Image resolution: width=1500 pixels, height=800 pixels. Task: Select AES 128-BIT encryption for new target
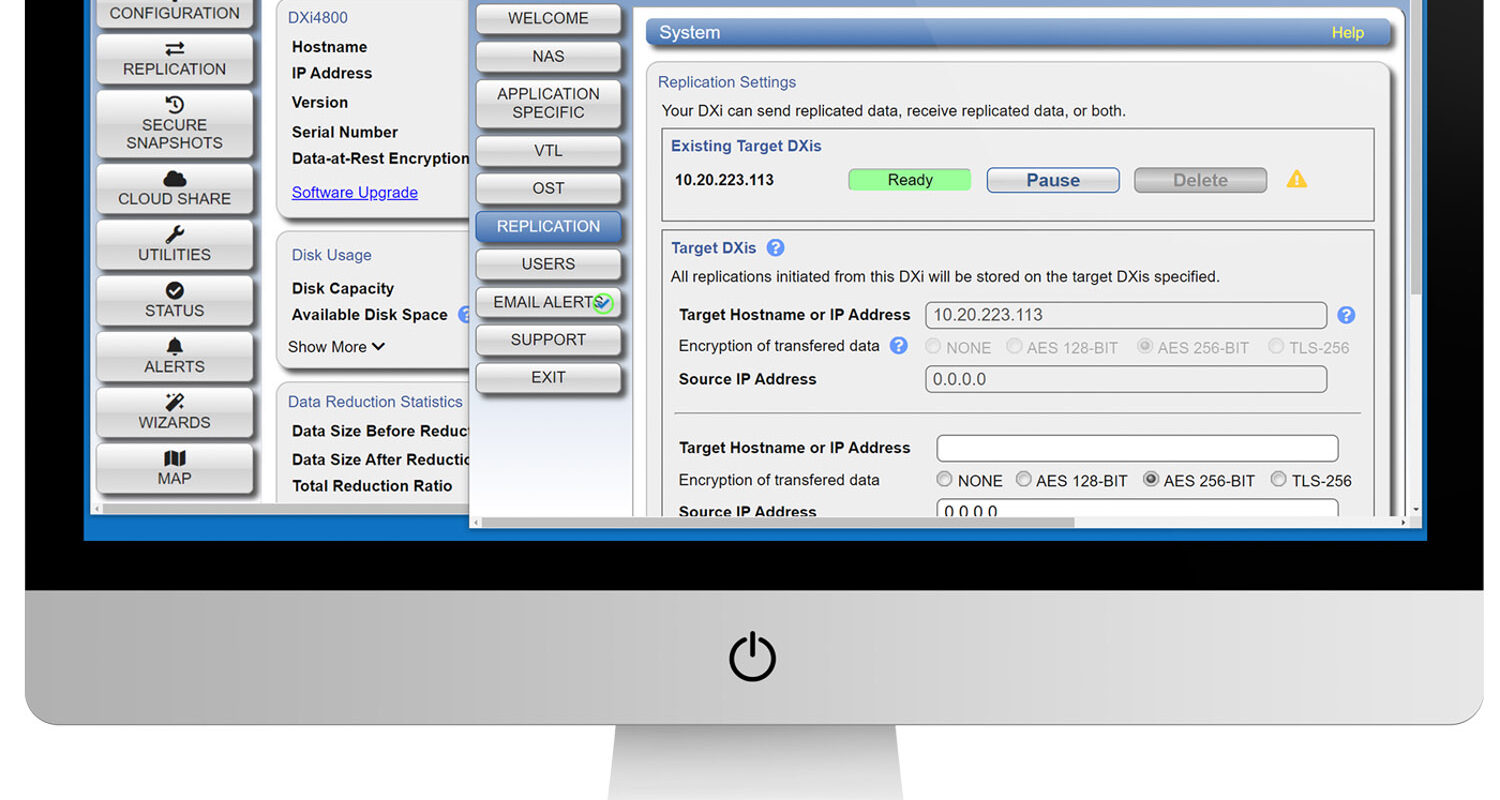pyautogui.click(x=1023, y=480)
